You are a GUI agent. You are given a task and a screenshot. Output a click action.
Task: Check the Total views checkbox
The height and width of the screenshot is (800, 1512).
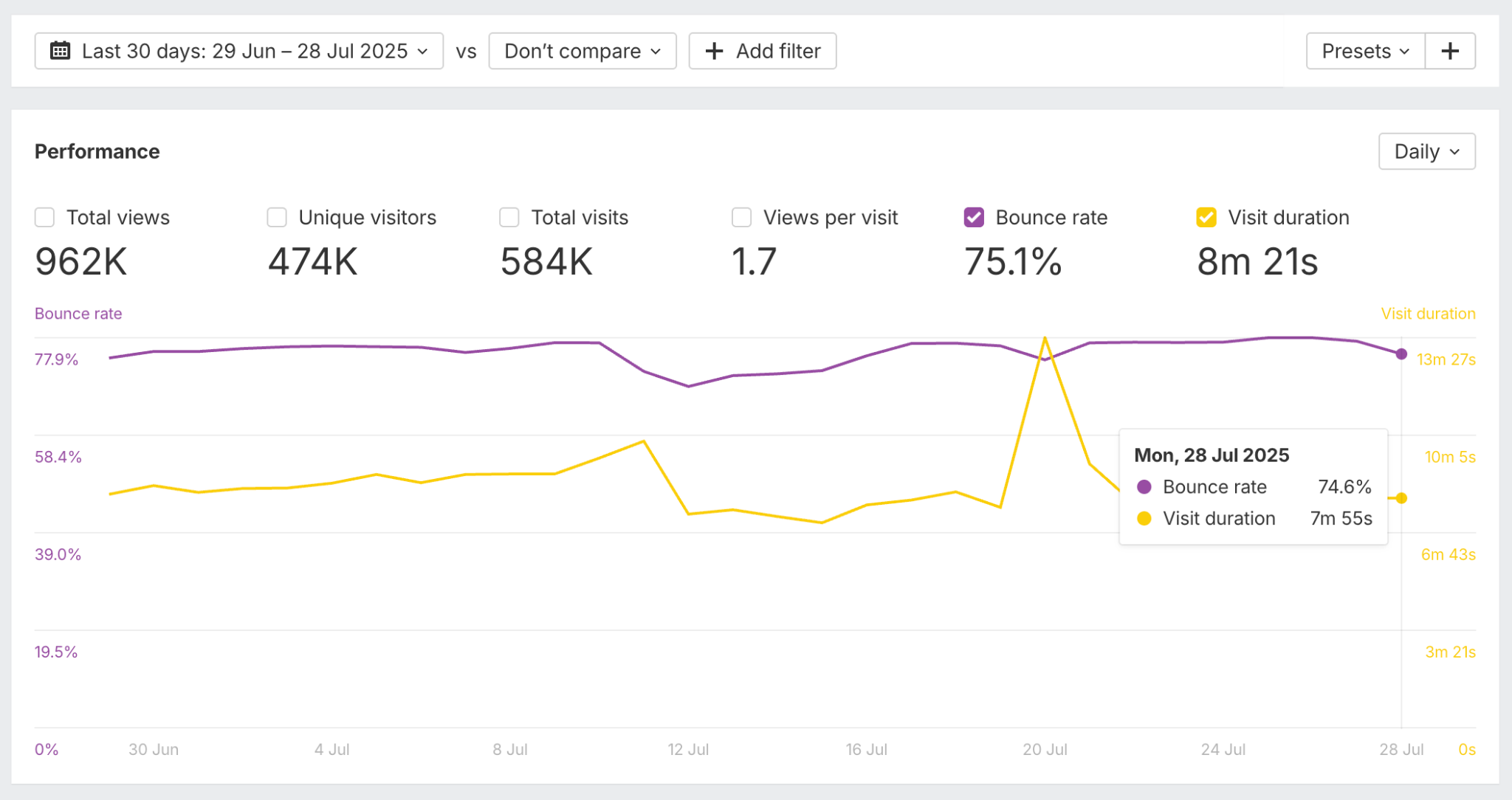(x=44, y=217)
